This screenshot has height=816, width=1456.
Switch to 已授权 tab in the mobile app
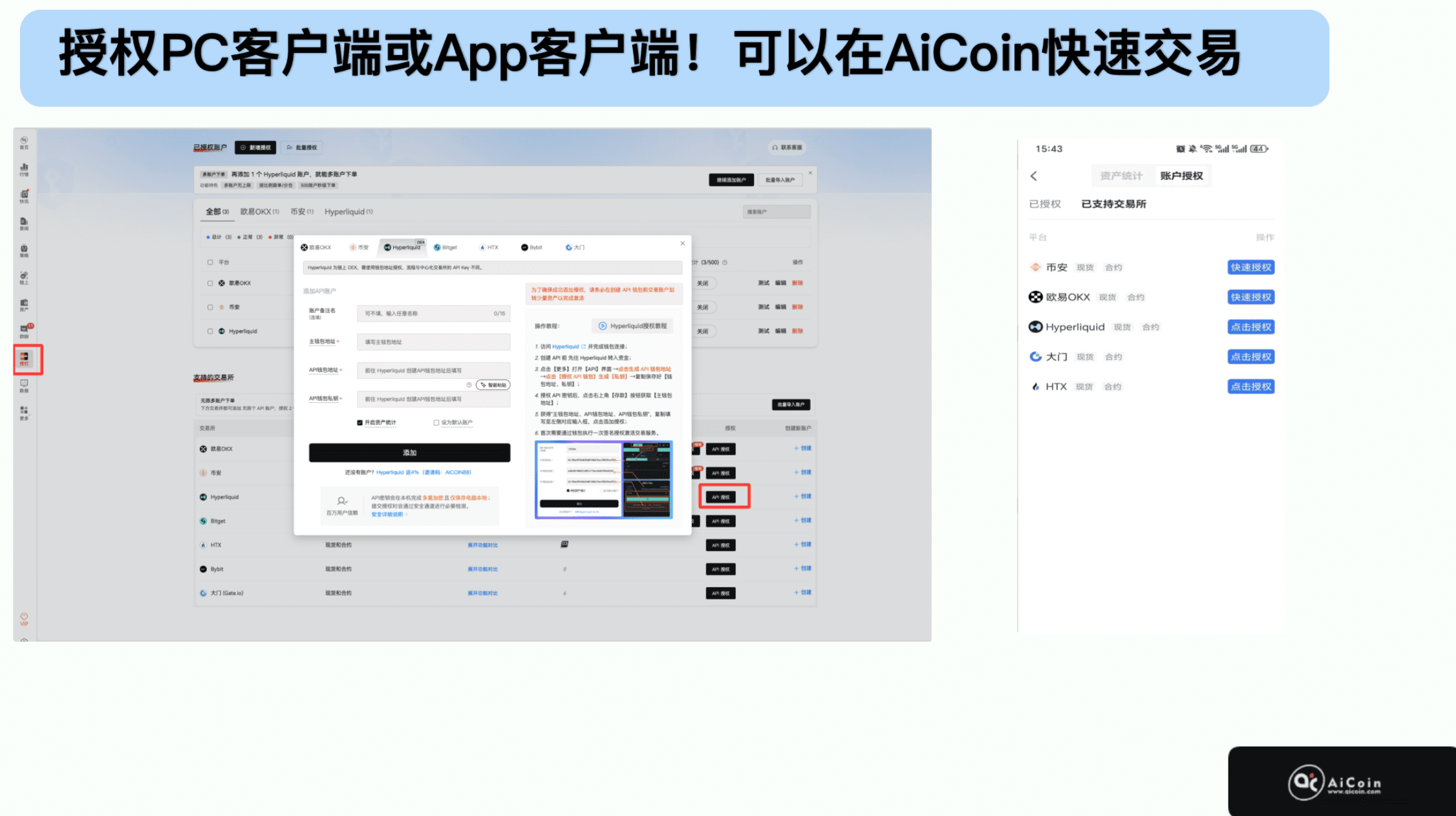click(x=1045, y=204)
